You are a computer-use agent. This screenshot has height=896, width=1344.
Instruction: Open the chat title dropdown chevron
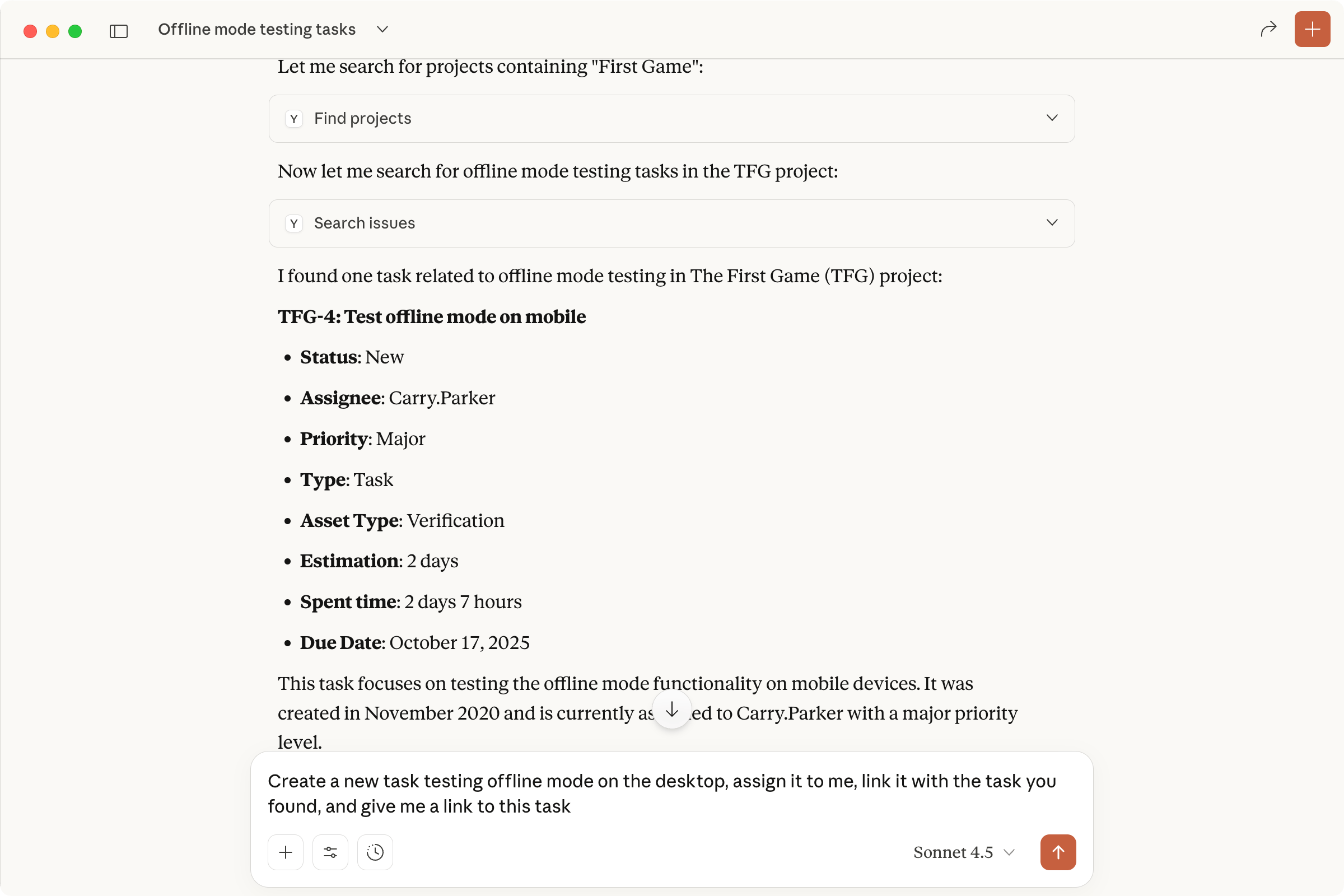pyautogui.click(x=382, y=29)
